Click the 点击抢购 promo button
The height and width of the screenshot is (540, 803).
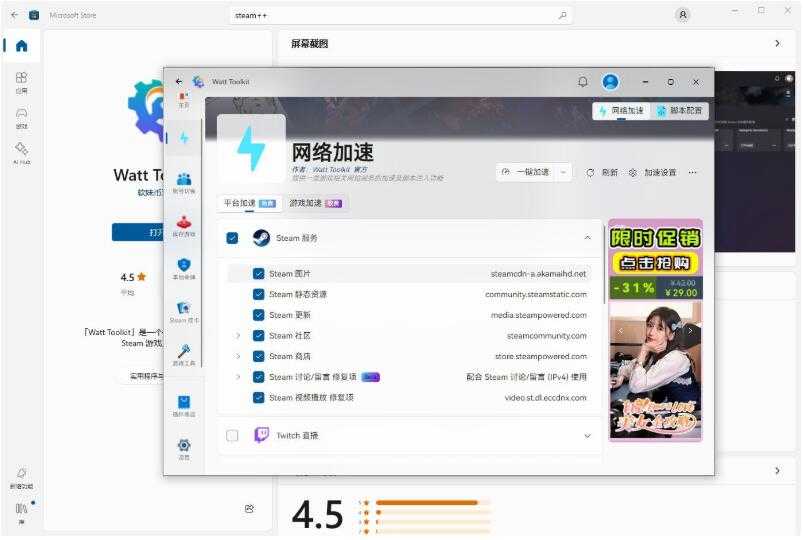point(656,263)
